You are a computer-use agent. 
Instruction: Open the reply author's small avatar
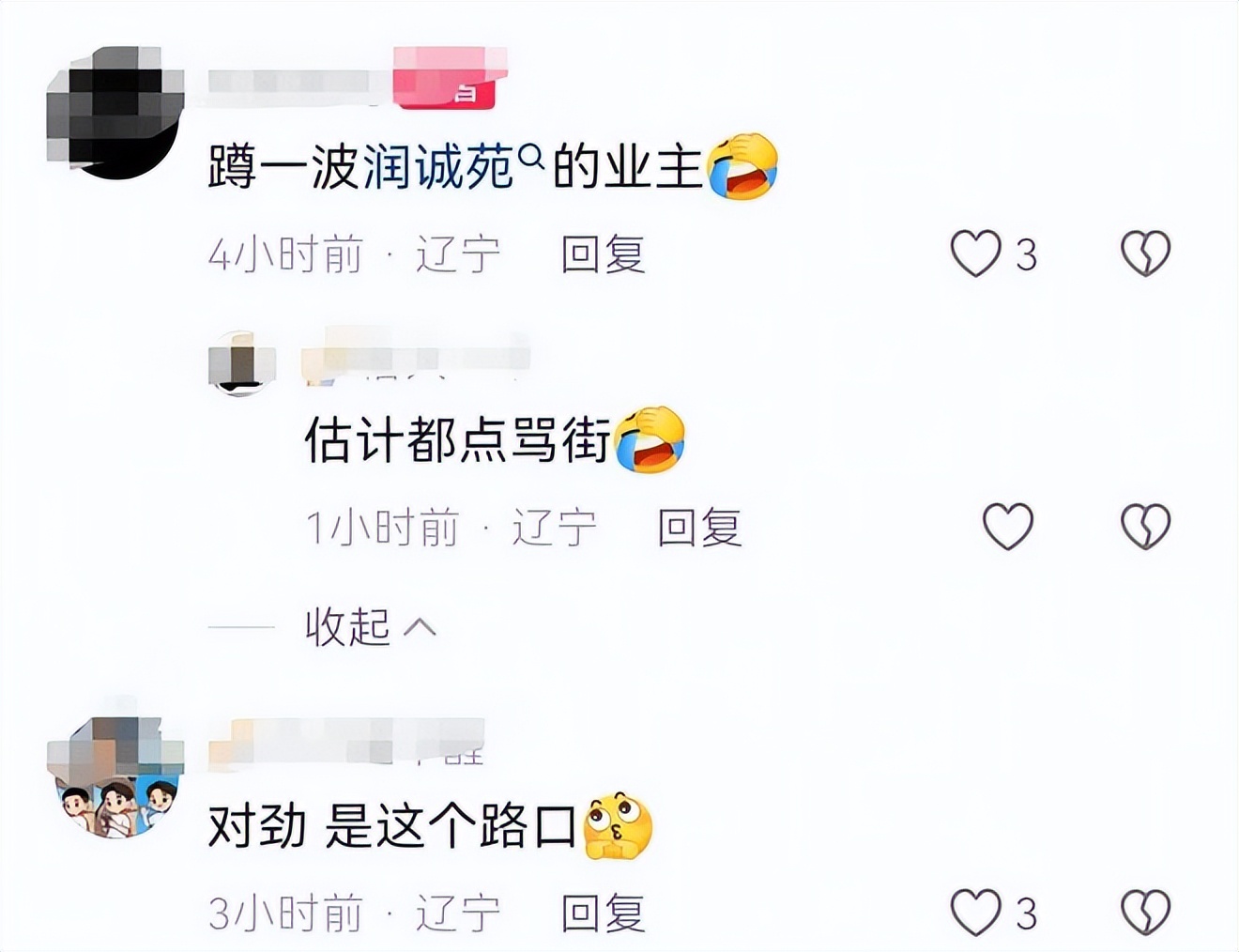[242, 362]
